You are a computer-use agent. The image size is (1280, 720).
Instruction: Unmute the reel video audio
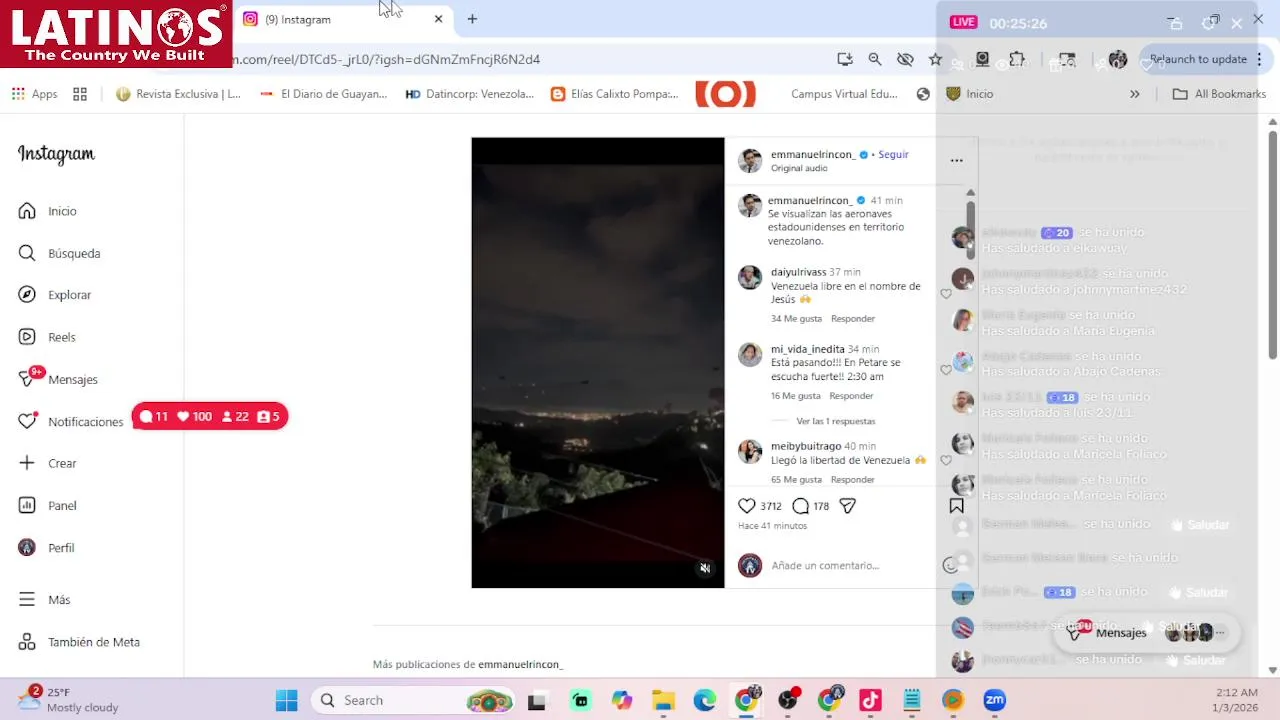705,568
